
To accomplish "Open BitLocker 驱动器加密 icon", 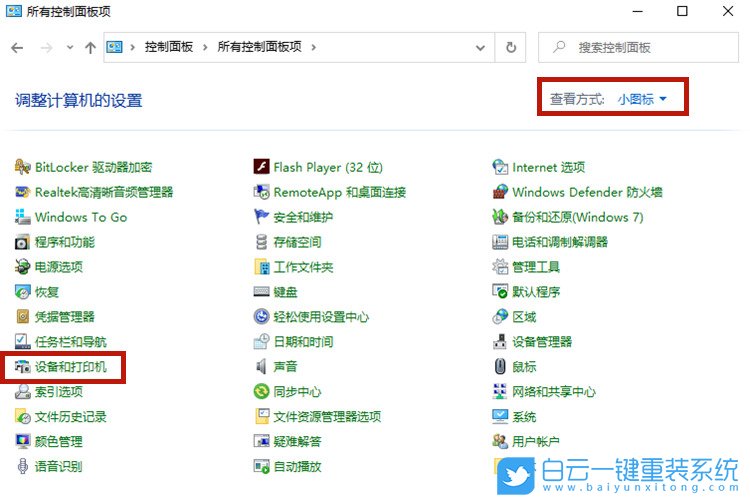I will [x=22, y=167].
